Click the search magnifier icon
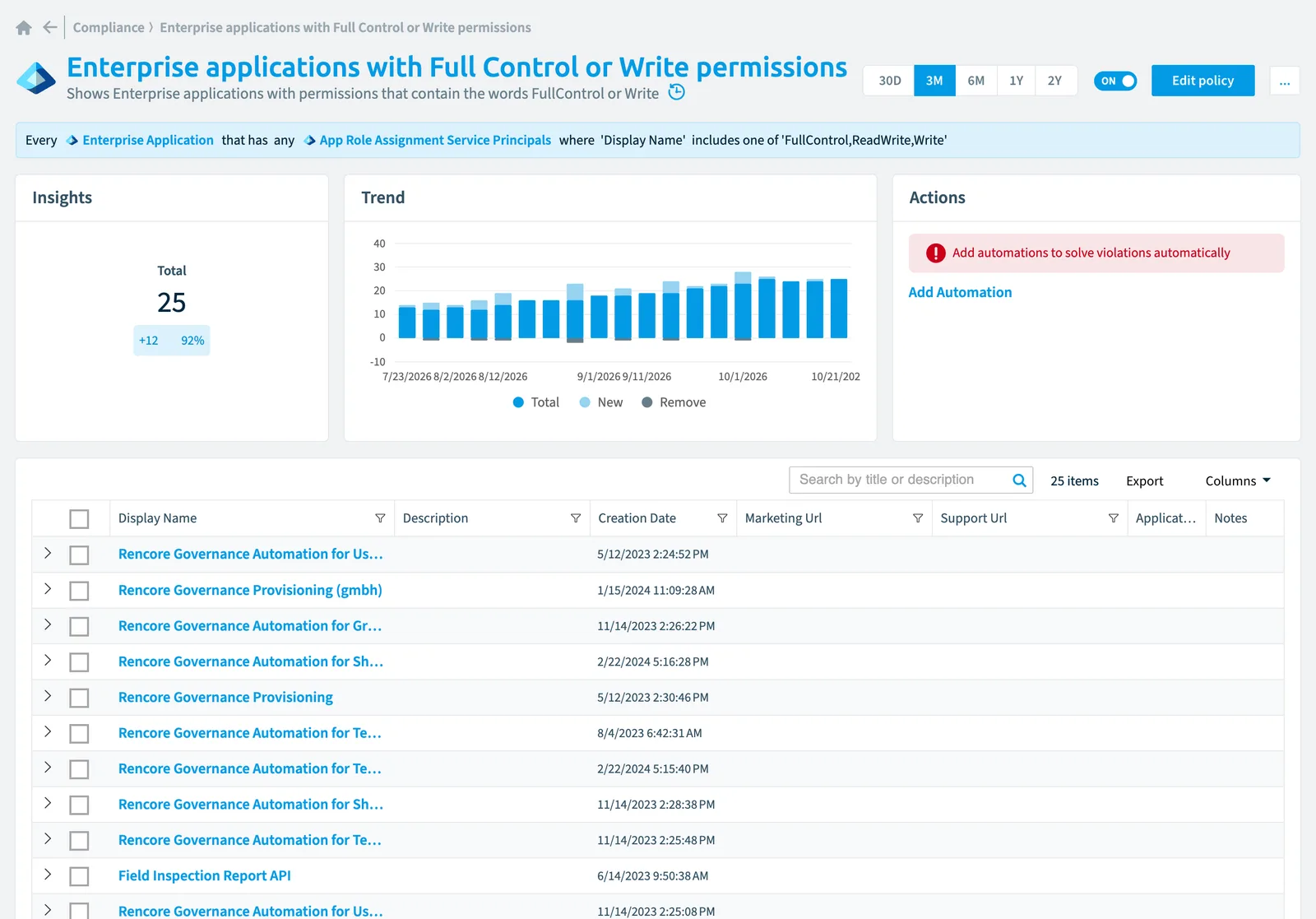Screen dimensions: 1316x919 tap(1019, 480)
